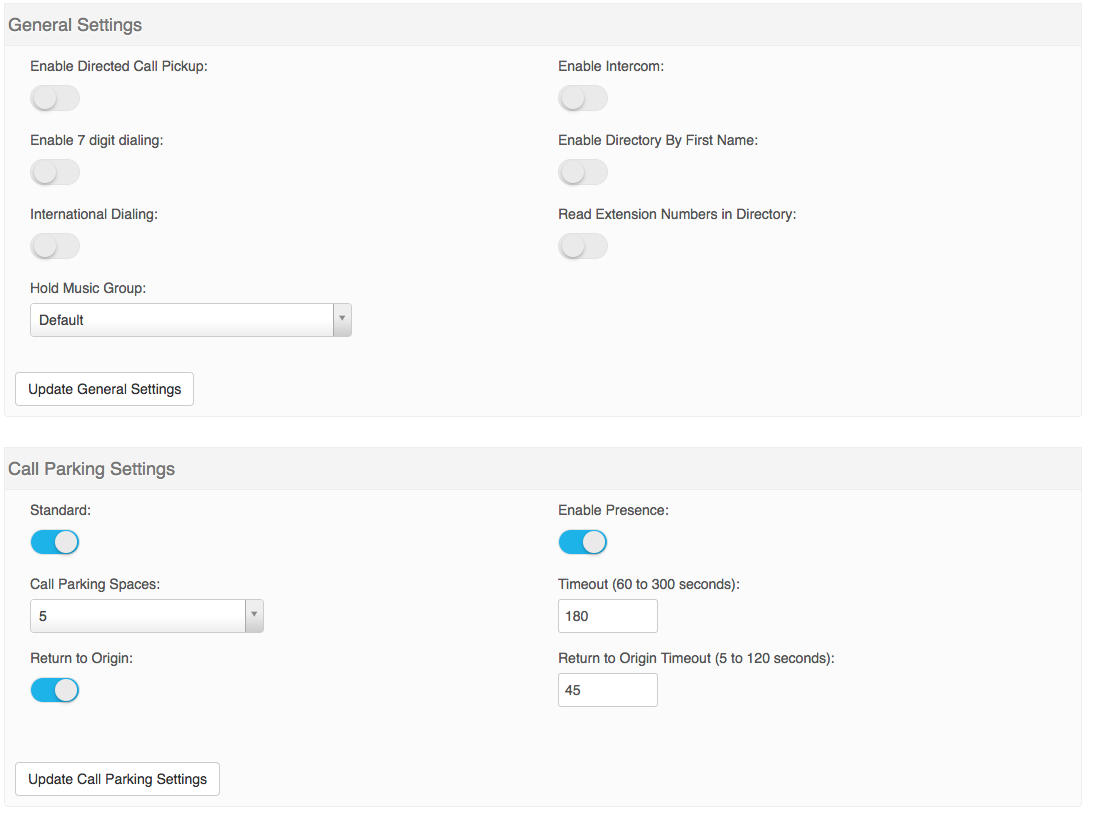Enable Read Extension Numbers in Directory
The image size is (1101, 824).
click(582, 245)
